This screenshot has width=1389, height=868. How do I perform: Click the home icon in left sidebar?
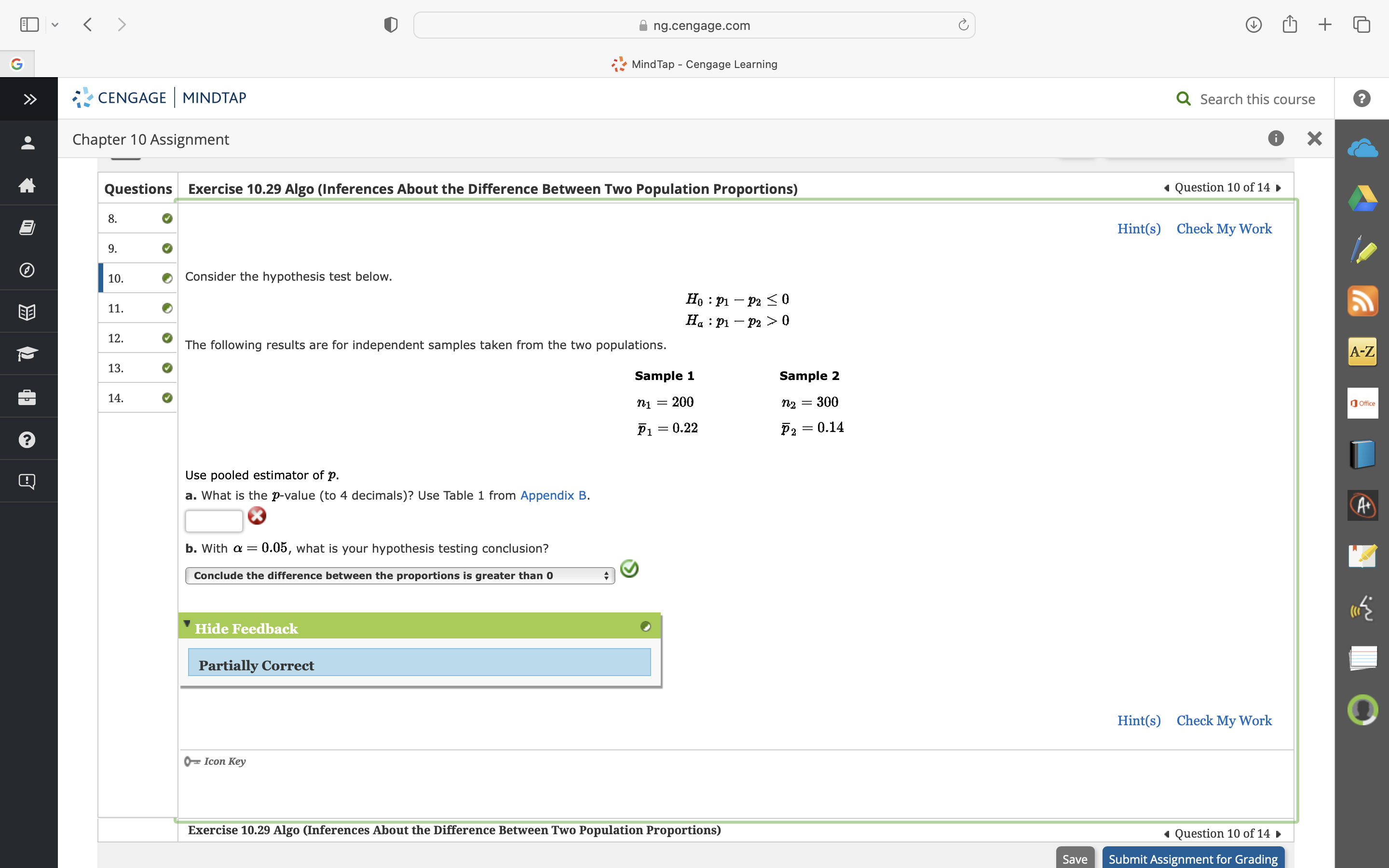click(27, 185)
